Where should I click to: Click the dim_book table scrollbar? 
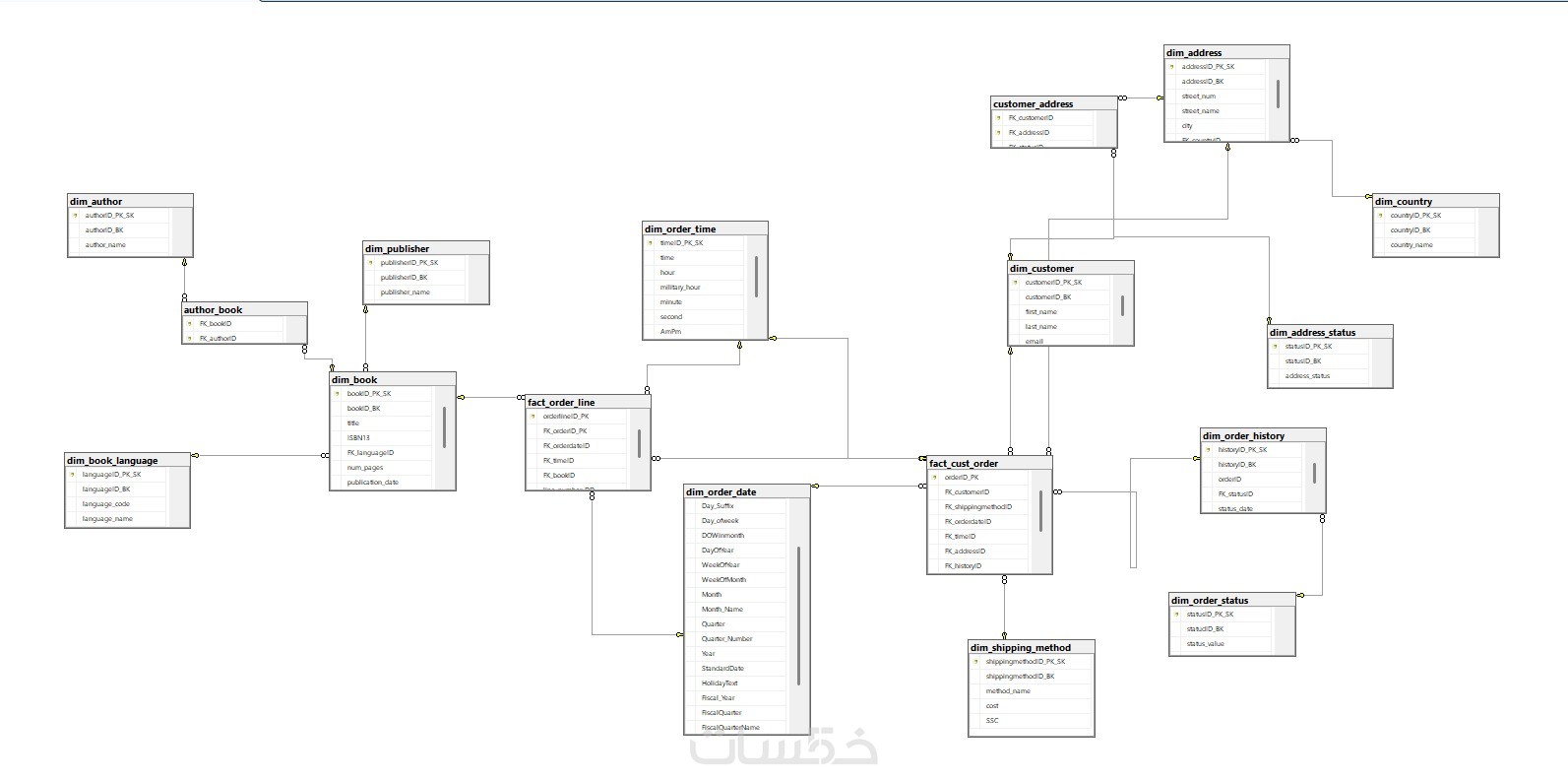click(445, 428)
